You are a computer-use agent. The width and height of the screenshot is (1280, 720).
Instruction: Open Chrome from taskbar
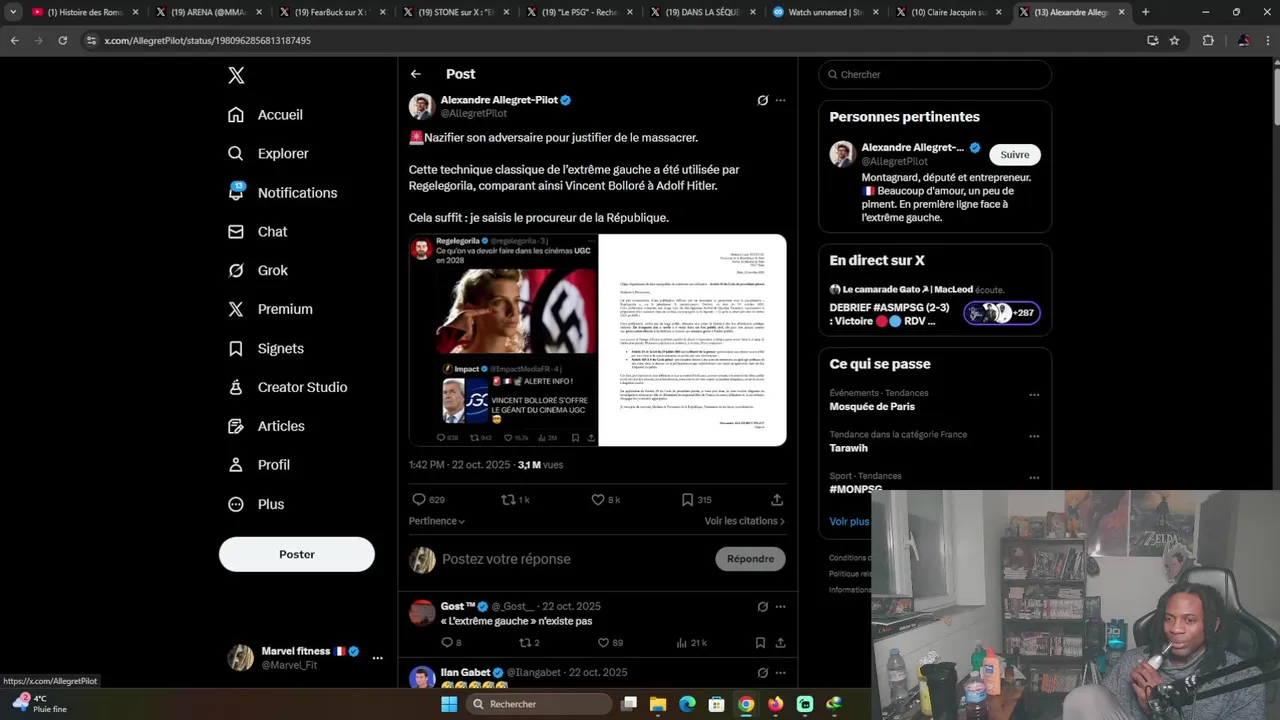point(746,704)
